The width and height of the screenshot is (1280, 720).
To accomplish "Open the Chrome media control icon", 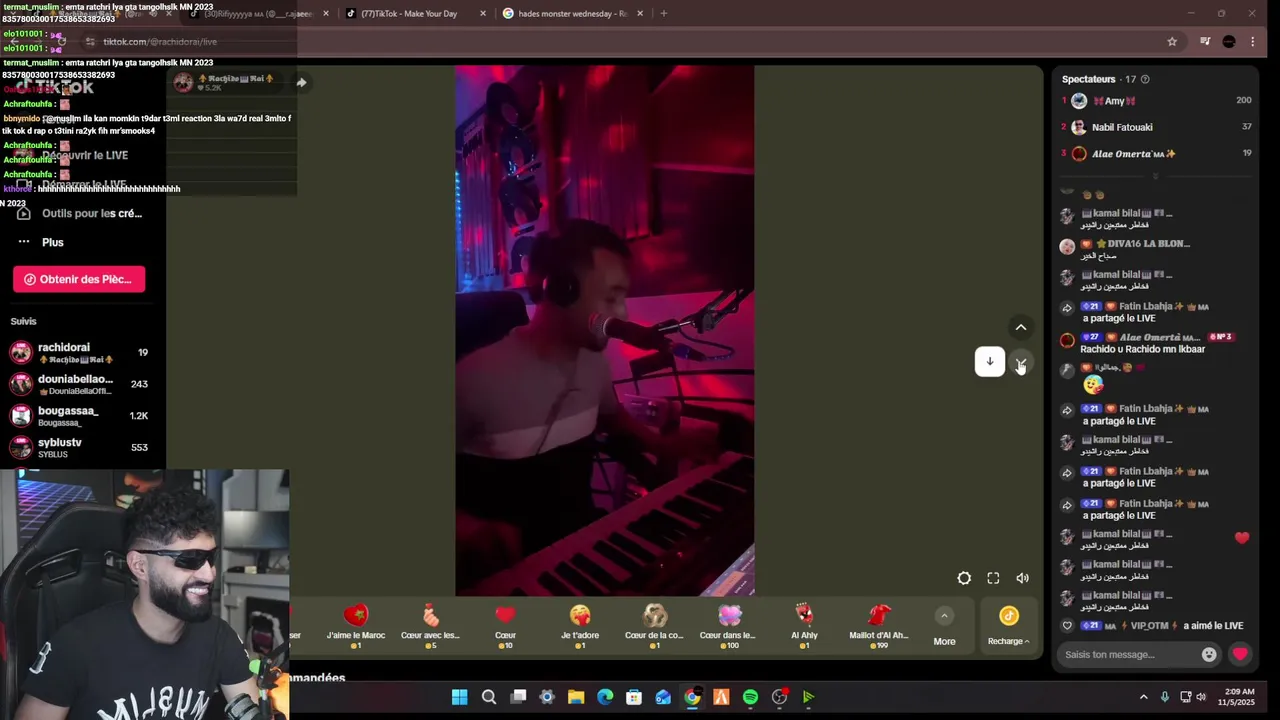I will pos(1205,42).
